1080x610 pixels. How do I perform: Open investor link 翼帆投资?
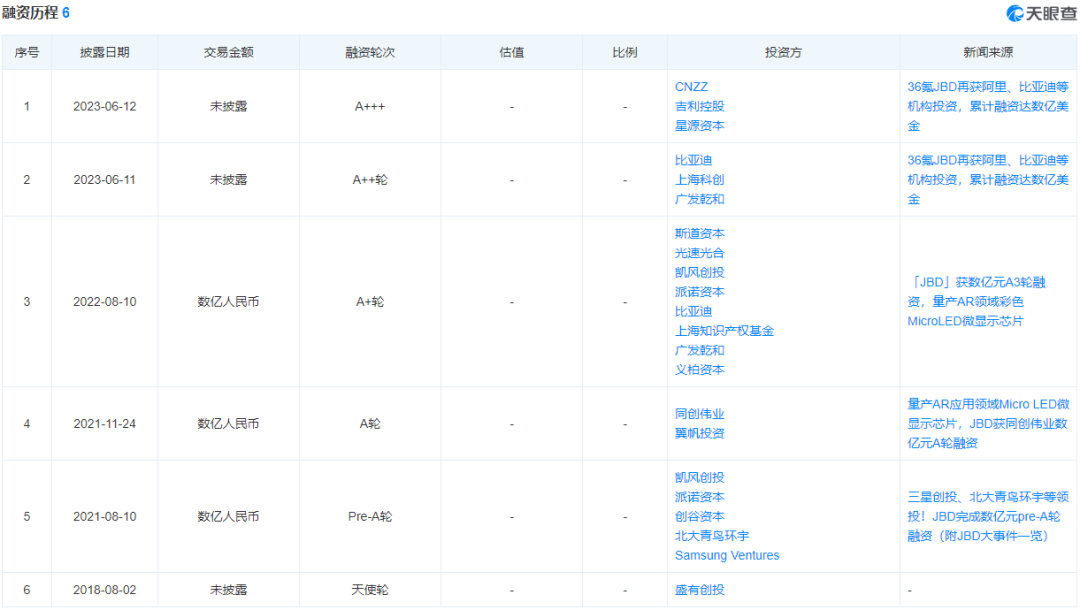coord(699,433)
